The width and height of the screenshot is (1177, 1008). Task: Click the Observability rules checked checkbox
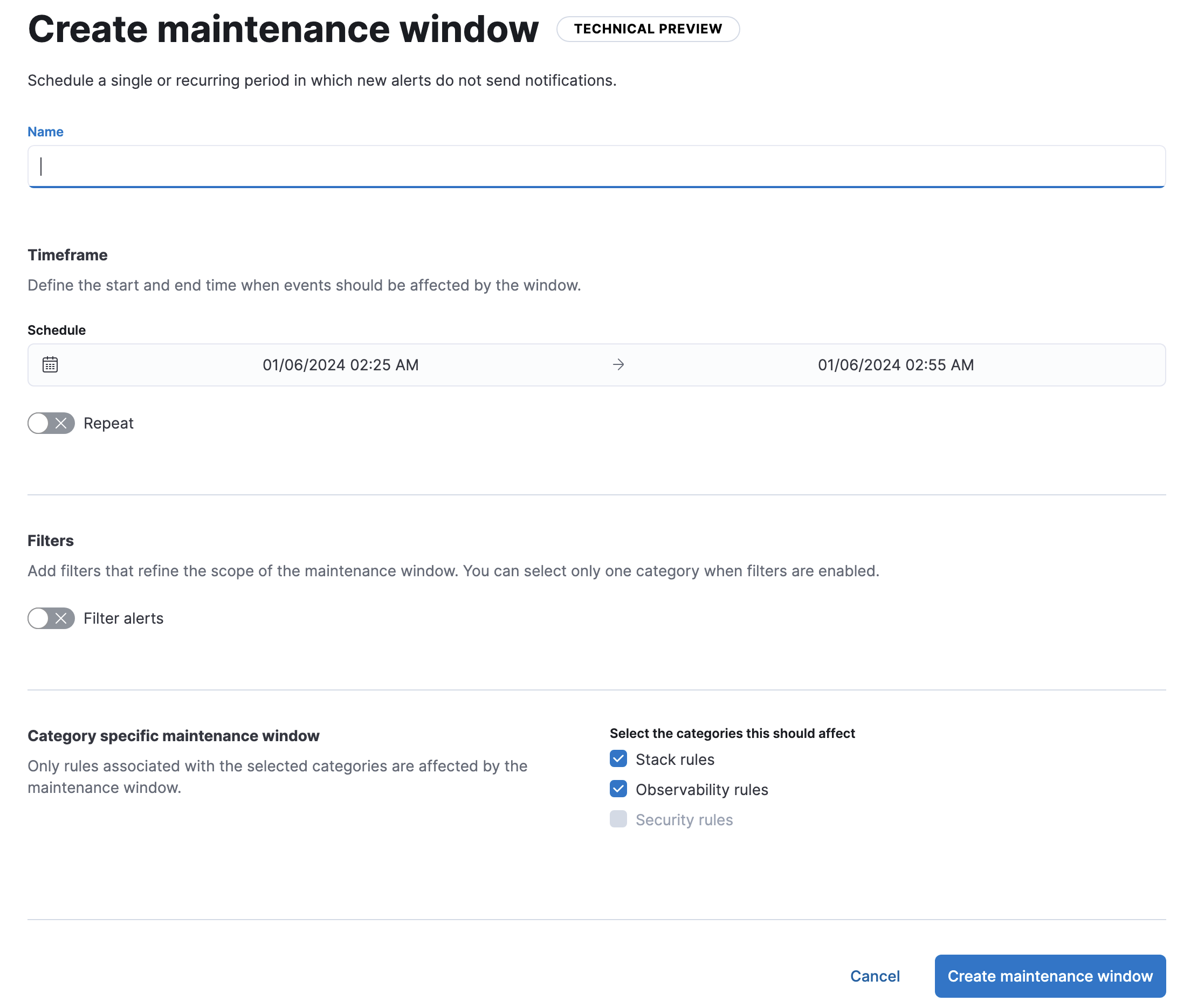[619, 789]
